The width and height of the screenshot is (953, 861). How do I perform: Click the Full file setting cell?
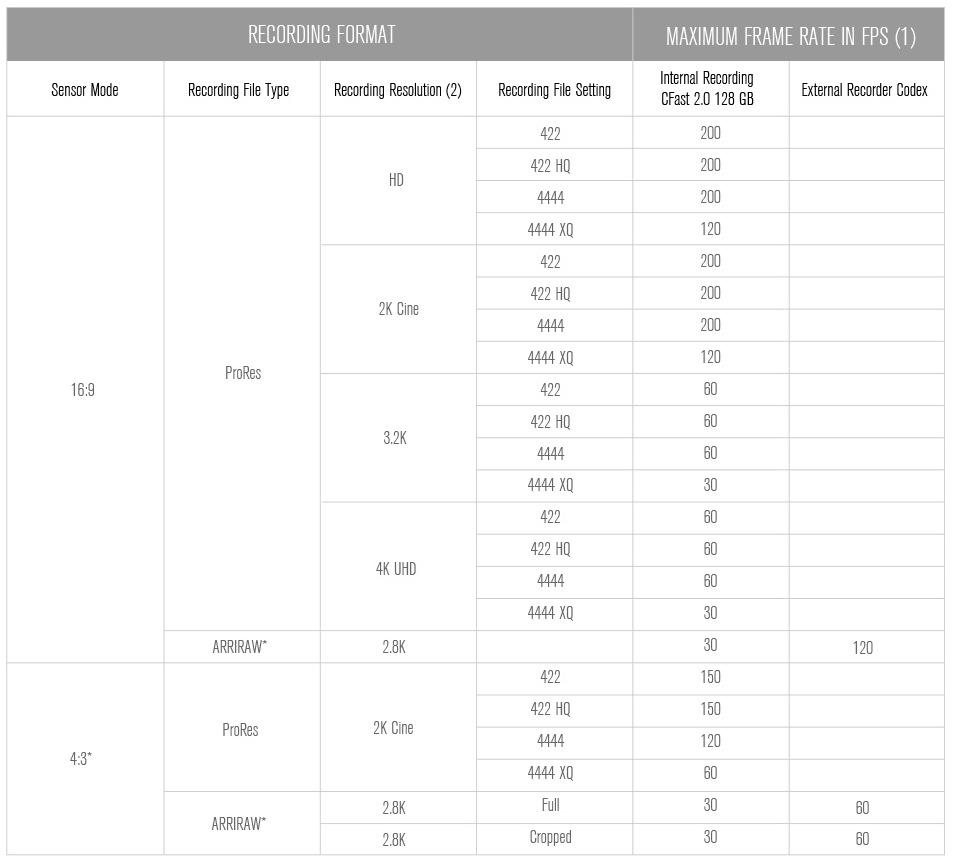click(x=549, y=805)
